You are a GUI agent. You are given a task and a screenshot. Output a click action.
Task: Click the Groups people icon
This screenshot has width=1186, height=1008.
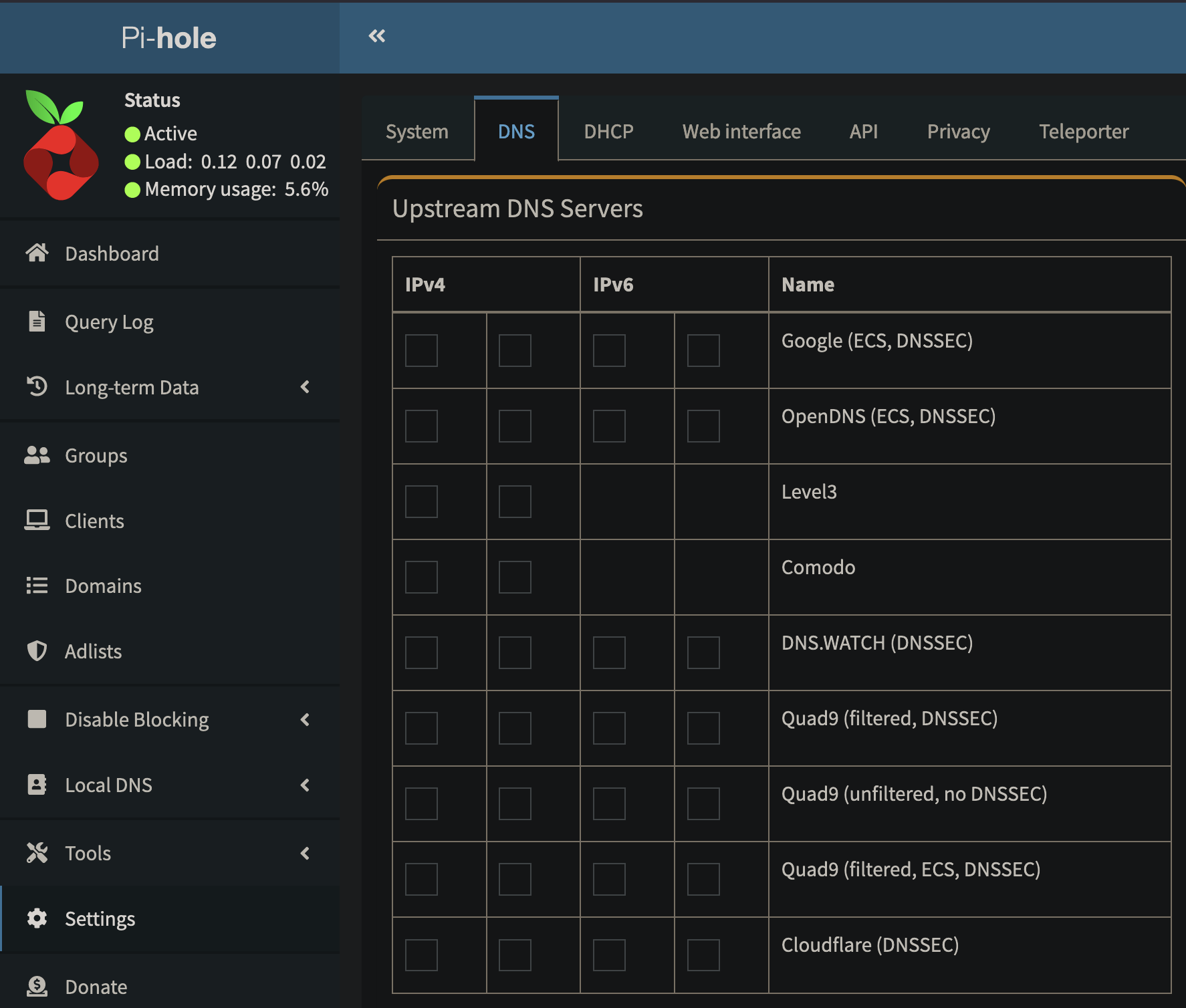tap(37, 455)
